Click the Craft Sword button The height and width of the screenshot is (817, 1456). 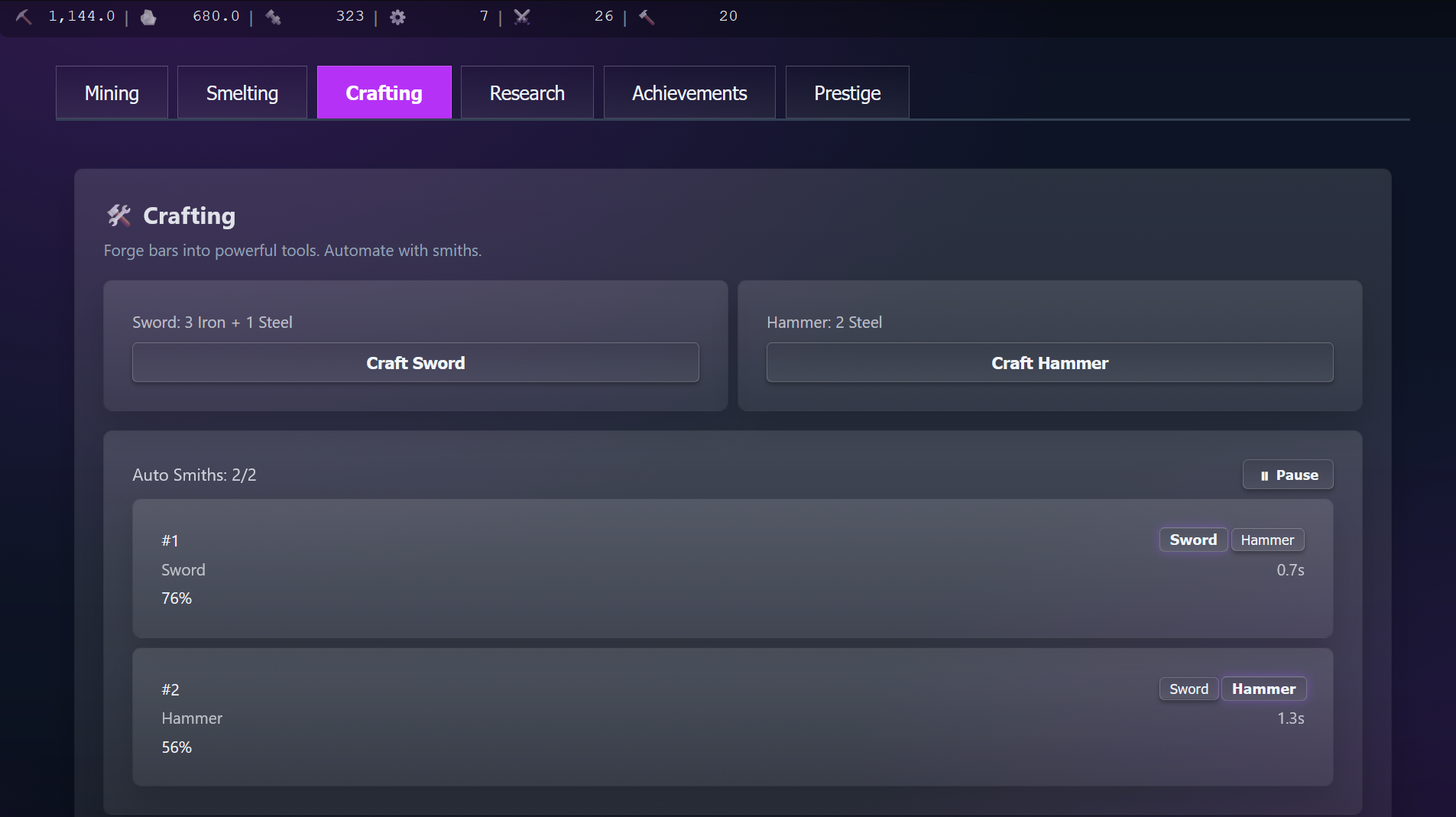pos(416,362)
